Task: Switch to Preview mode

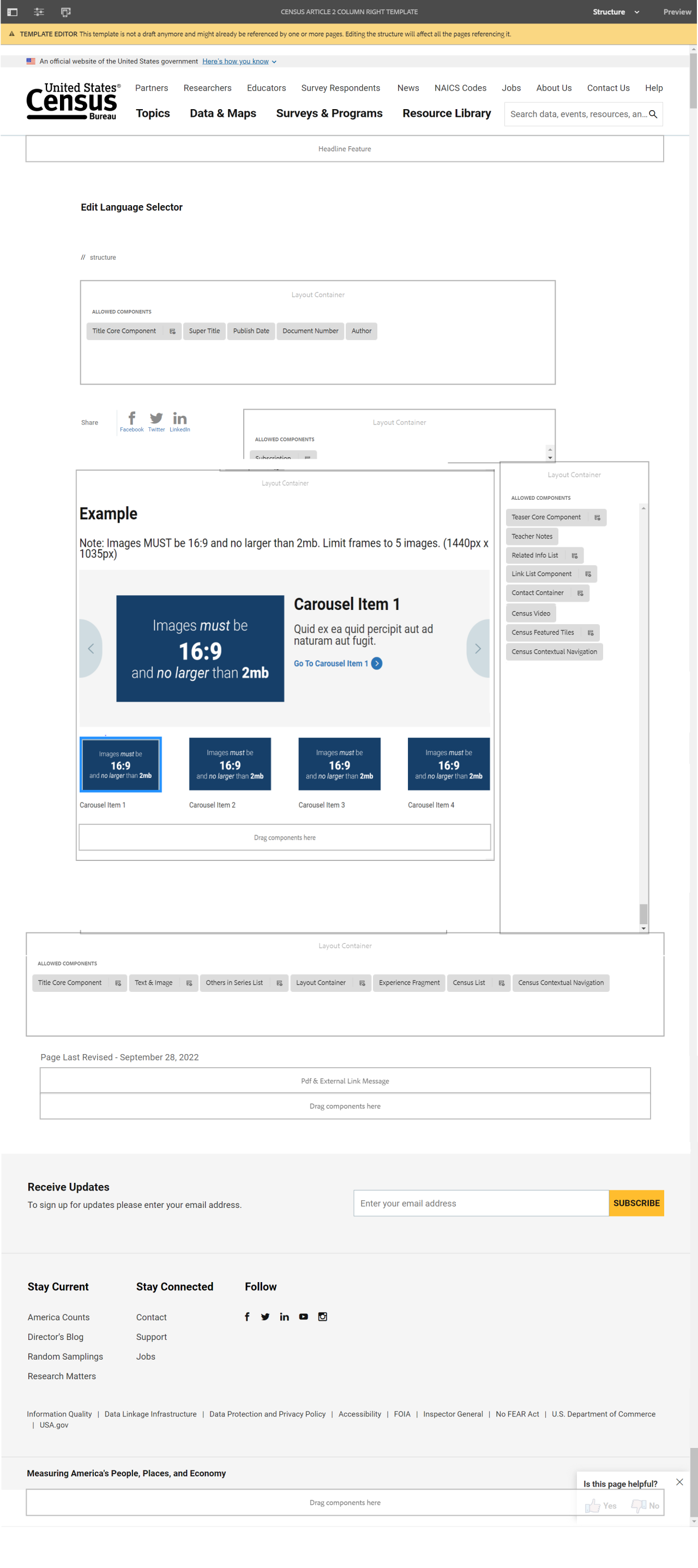Action: (x=677, y=11)
